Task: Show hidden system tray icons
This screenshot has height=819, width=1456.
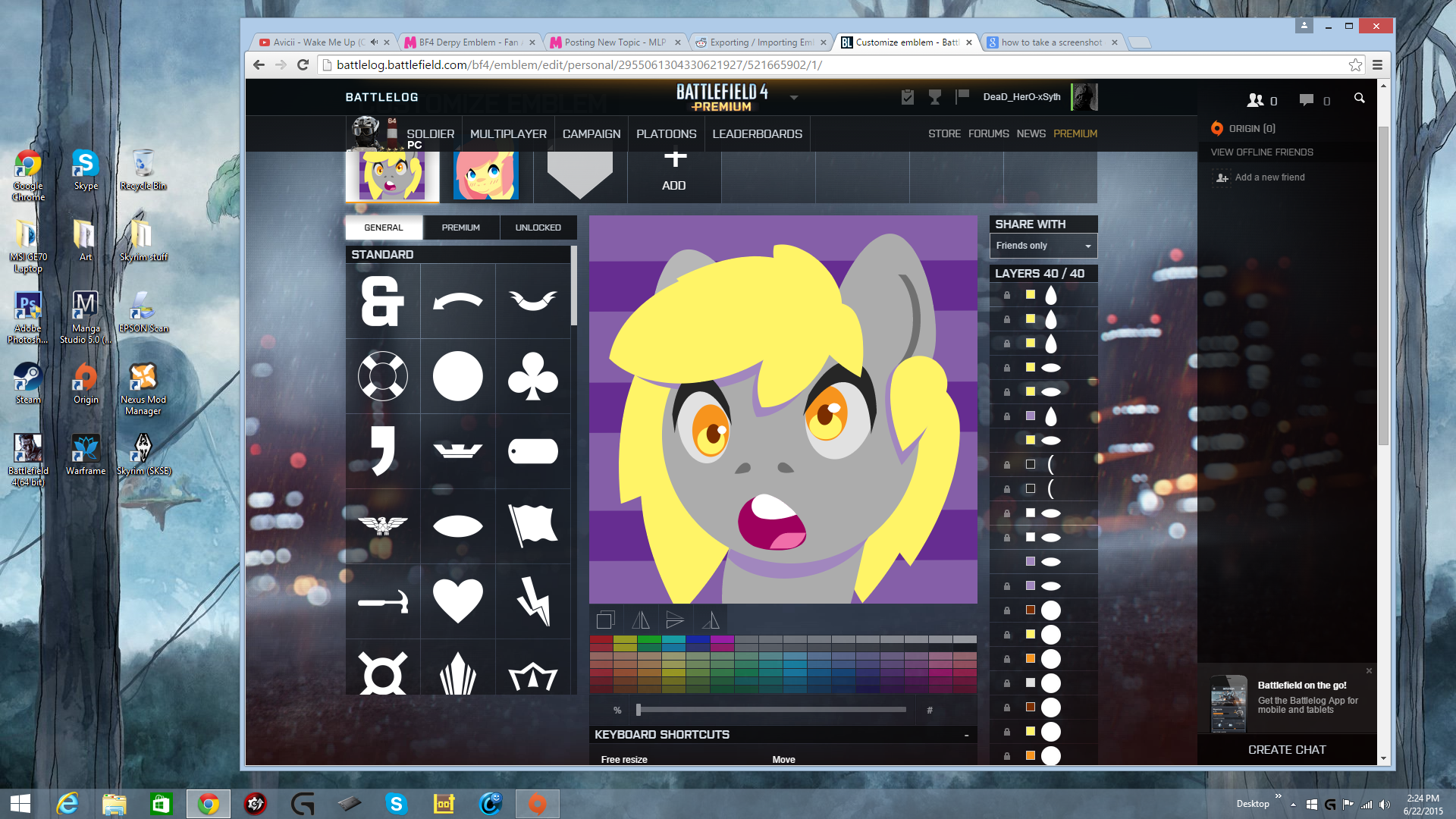Action: click(x=1293, y=805)
